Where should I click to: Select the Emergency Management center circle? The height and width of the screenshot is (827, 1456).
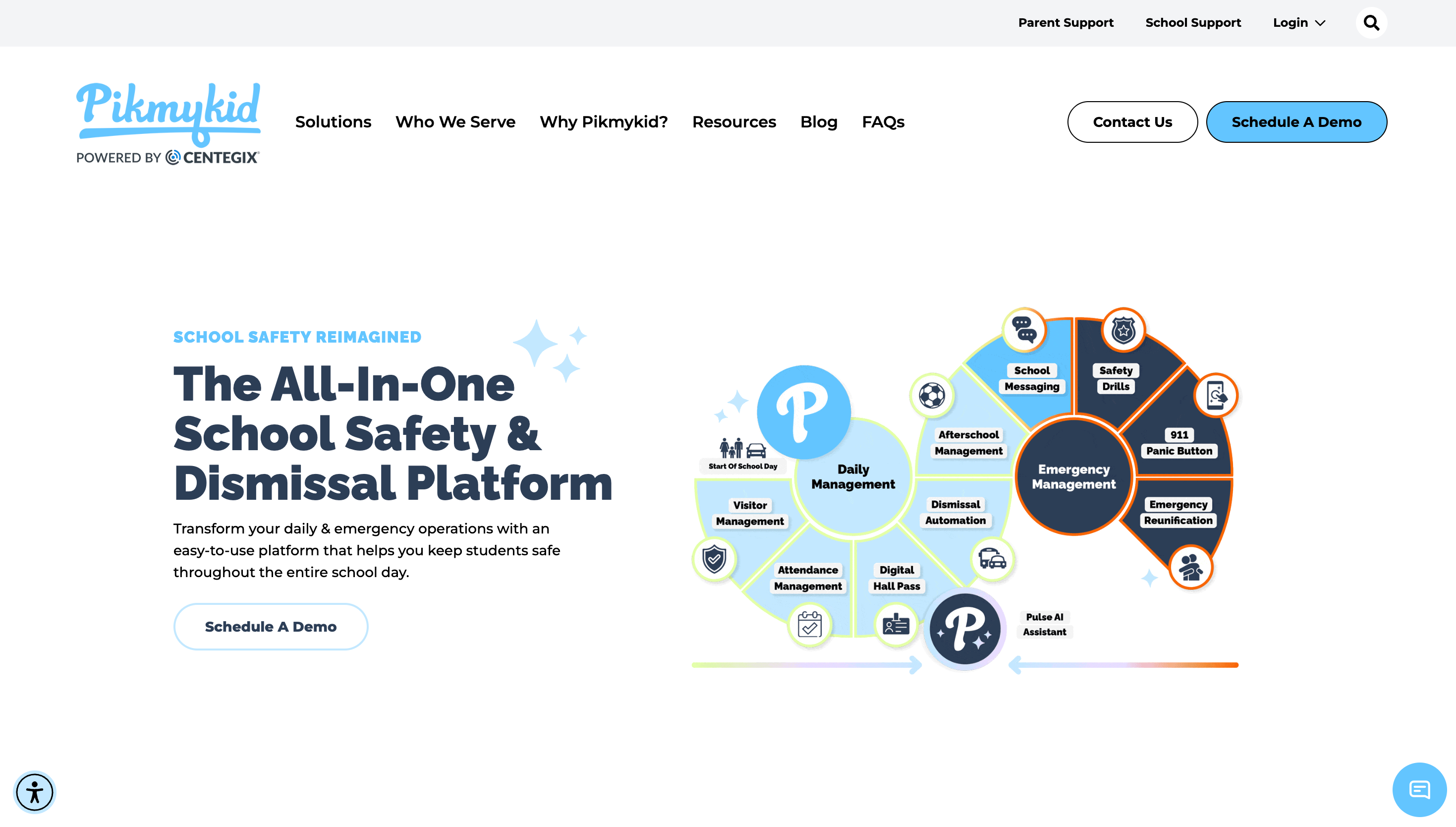click(1073, 476)
